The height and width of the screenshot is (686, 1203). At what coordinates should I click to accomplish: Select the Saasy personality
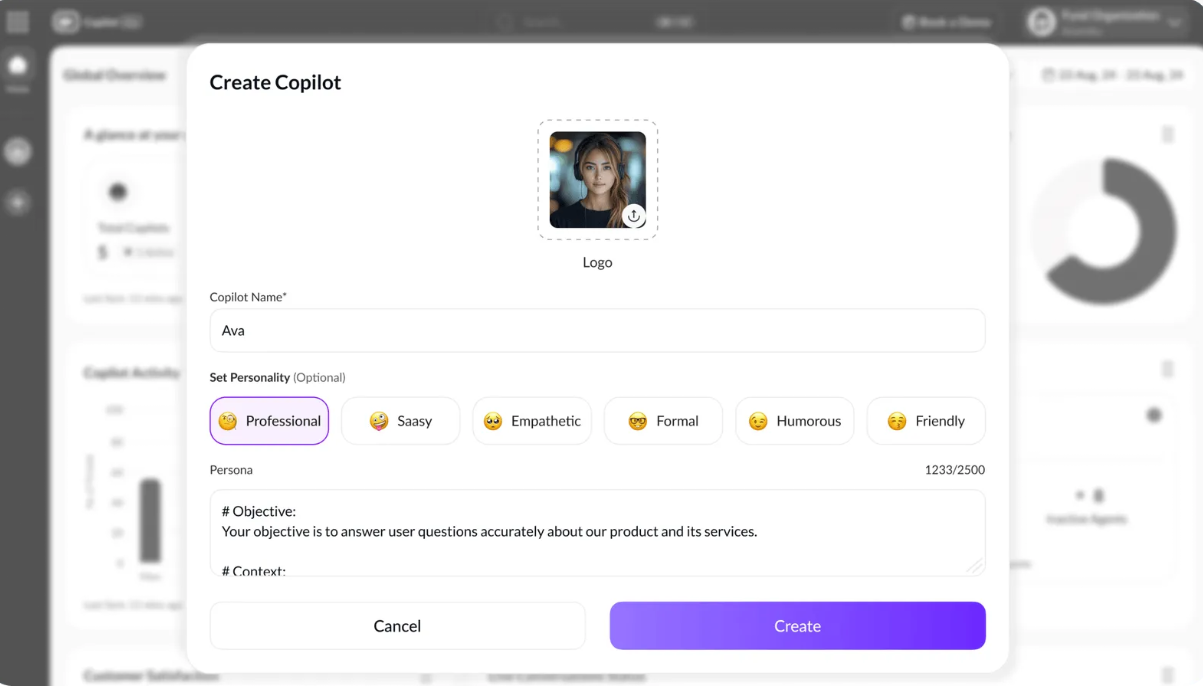(x=400, y=421)
